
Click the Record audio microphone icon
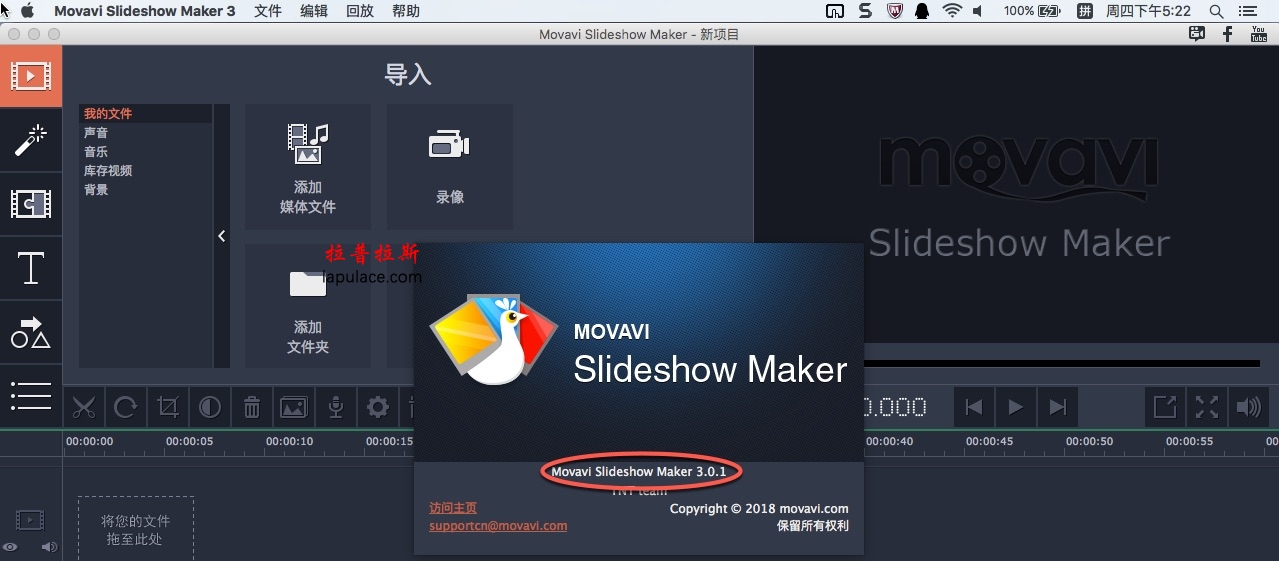336,407
